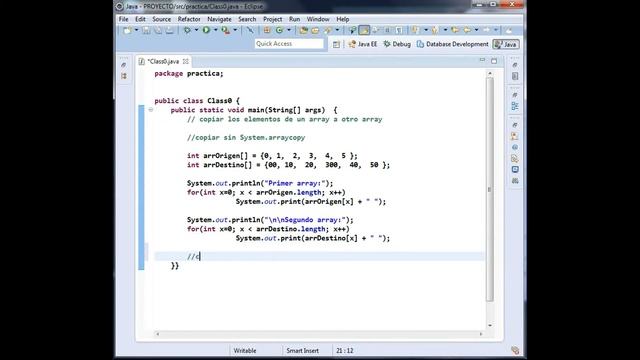Open the New Java Class dropdown arrow
The image size is (640, 360).
point(289,30)
